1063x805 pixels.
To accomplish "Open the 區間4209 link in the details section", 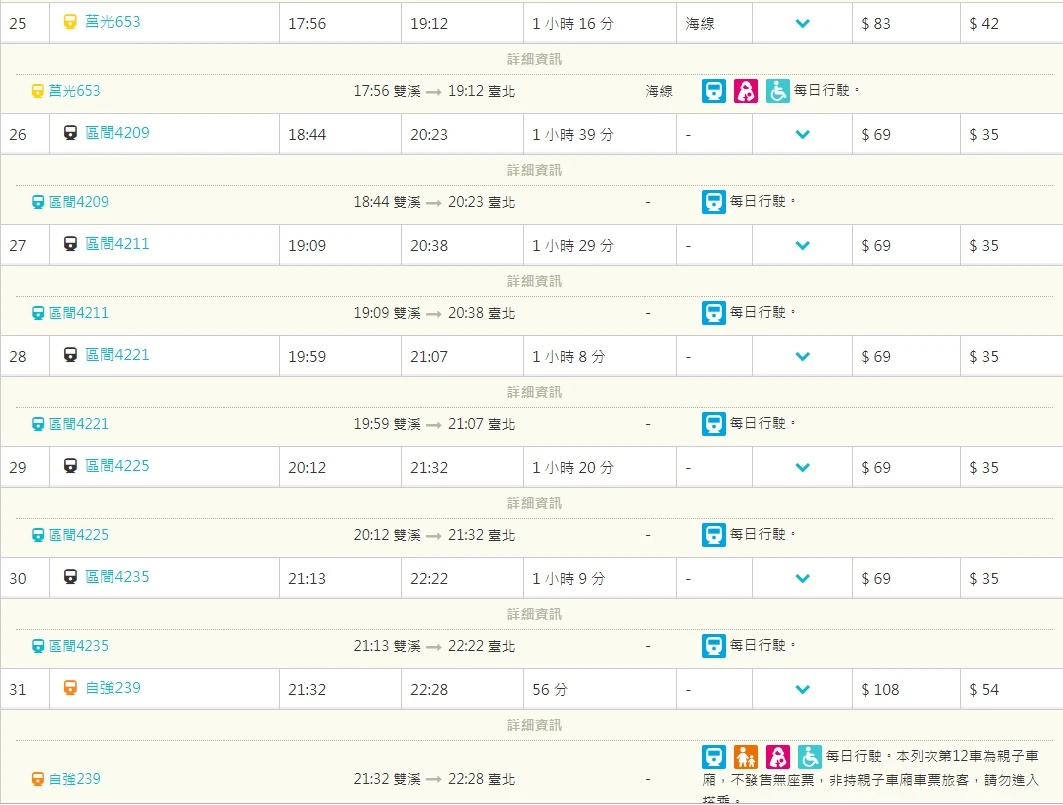I will point(79,202).
